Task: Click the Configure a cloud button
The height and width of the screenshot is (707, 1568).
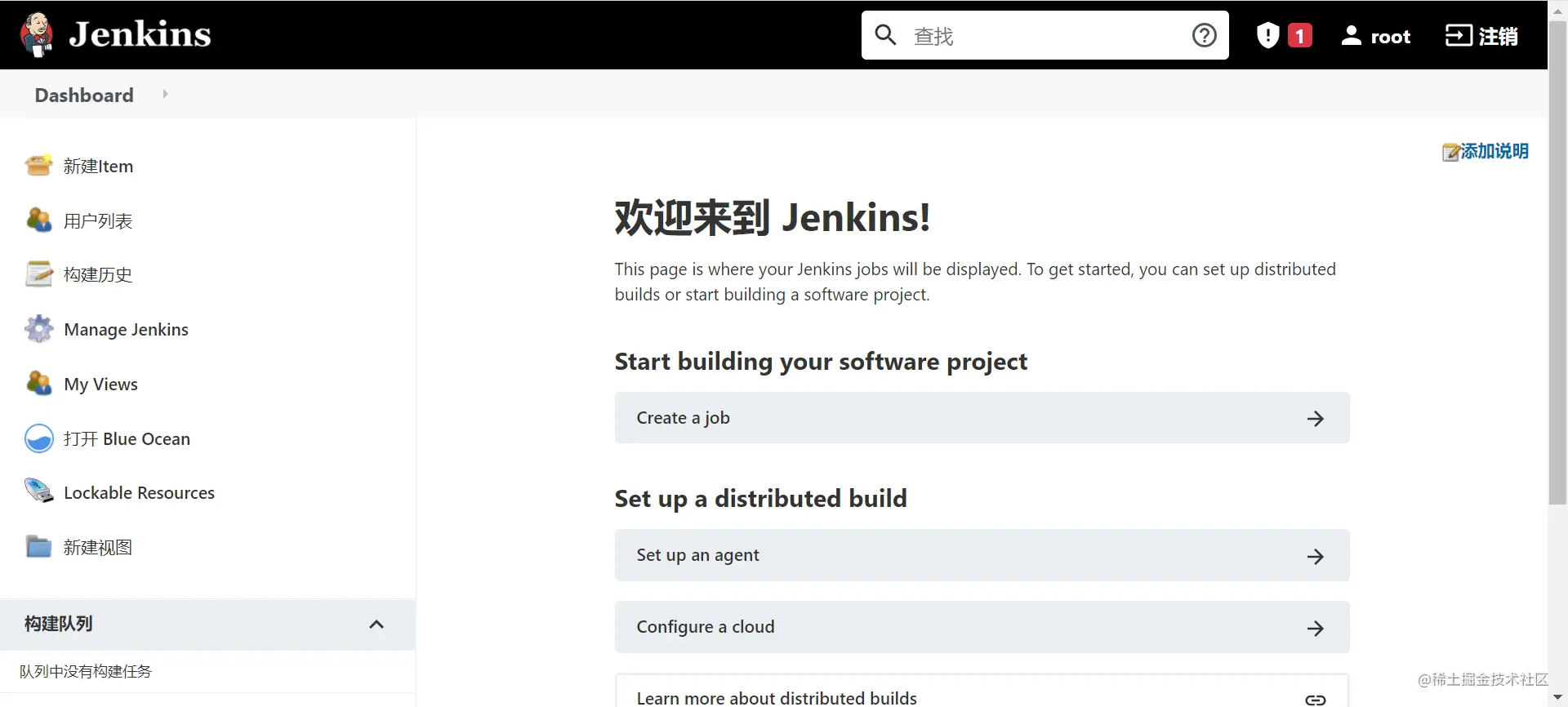Action: (982, 627)
